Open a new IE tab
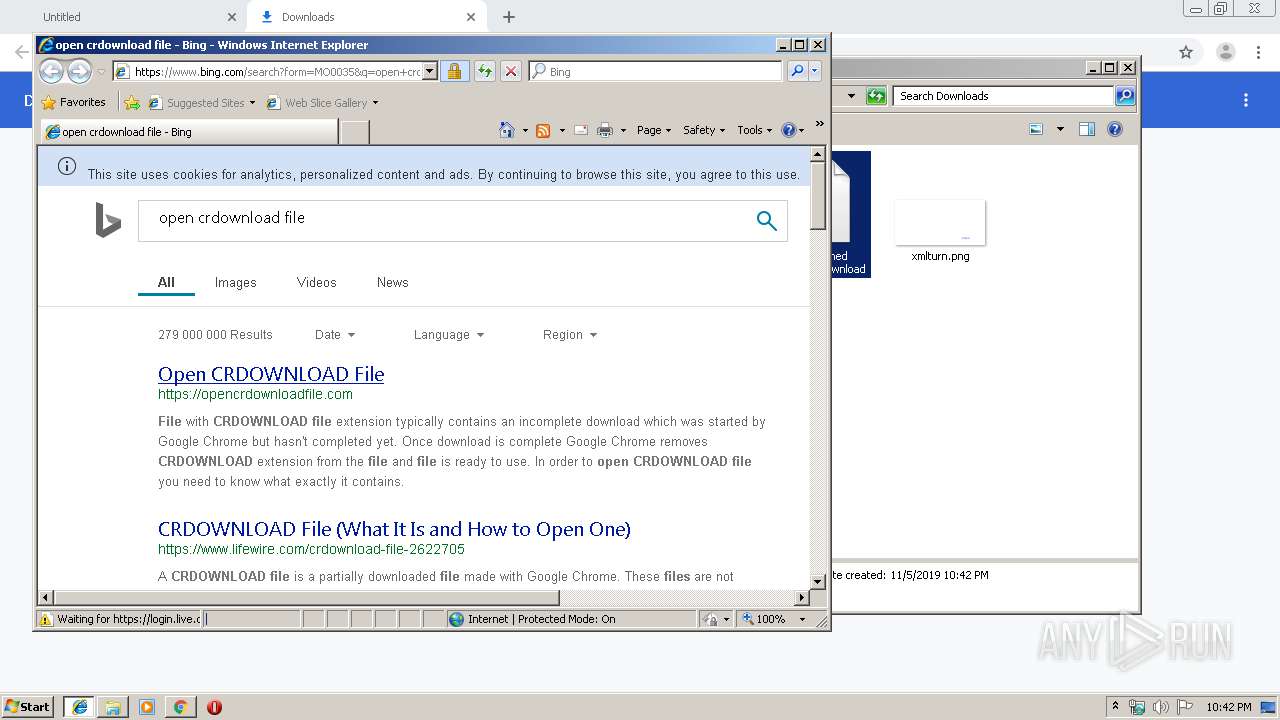This screenshot has height=720, width=1280. pos(355,131)
